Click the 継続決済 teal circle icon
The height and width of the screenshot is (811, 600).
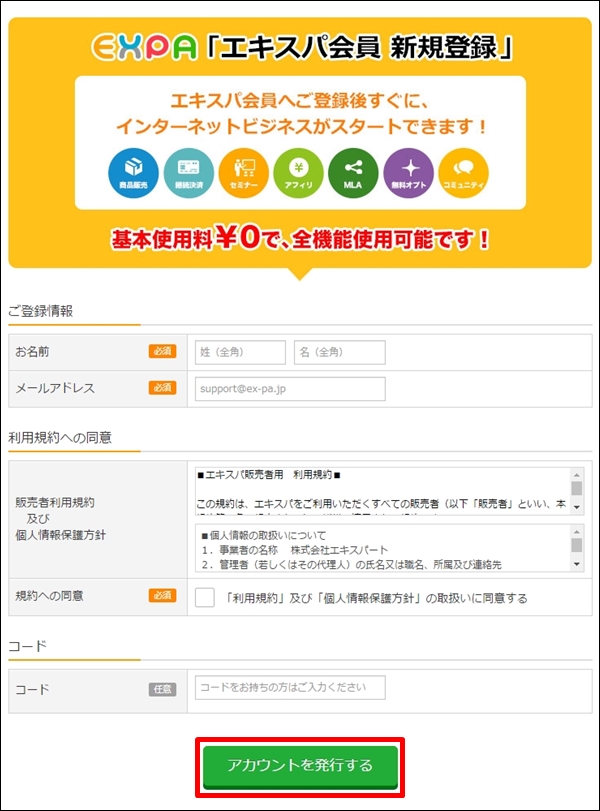pyautogui.click(x=189, y=173)
